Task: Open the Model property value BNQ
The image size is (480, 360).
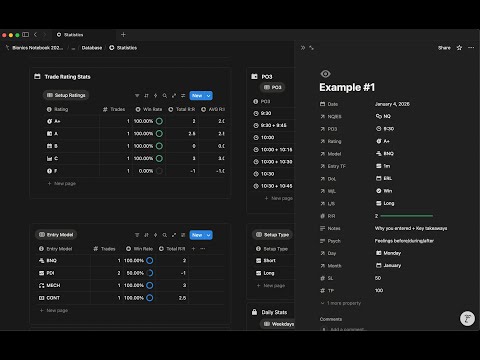Action: pyautogui.click(x=385, y=154)
